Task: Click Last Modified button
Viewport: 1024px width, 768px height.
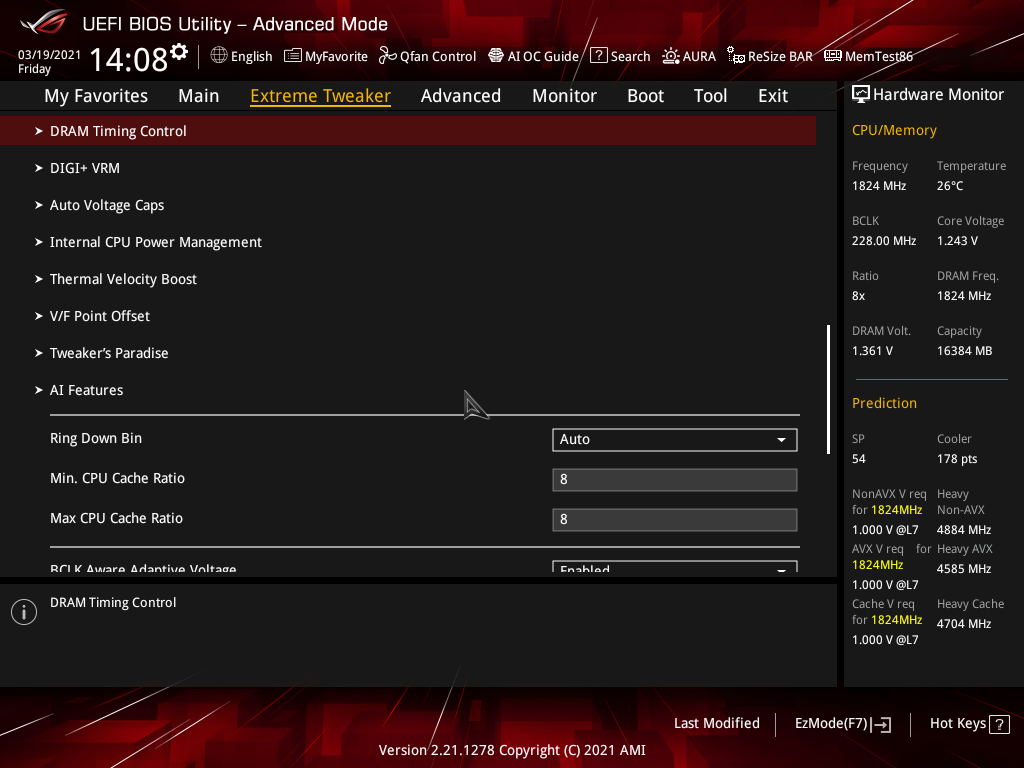Action: pyautogui.click(x=716, y=723)
